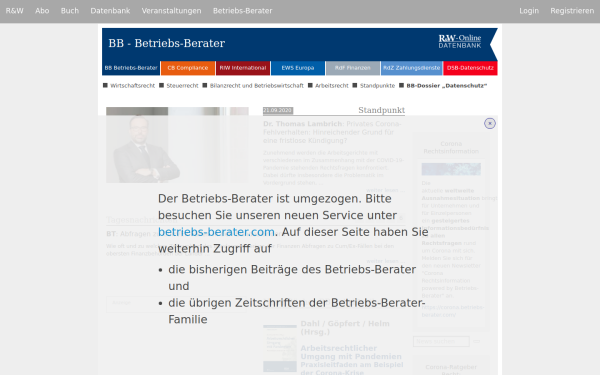Open the Wirtschaftsrecht category

132,86
